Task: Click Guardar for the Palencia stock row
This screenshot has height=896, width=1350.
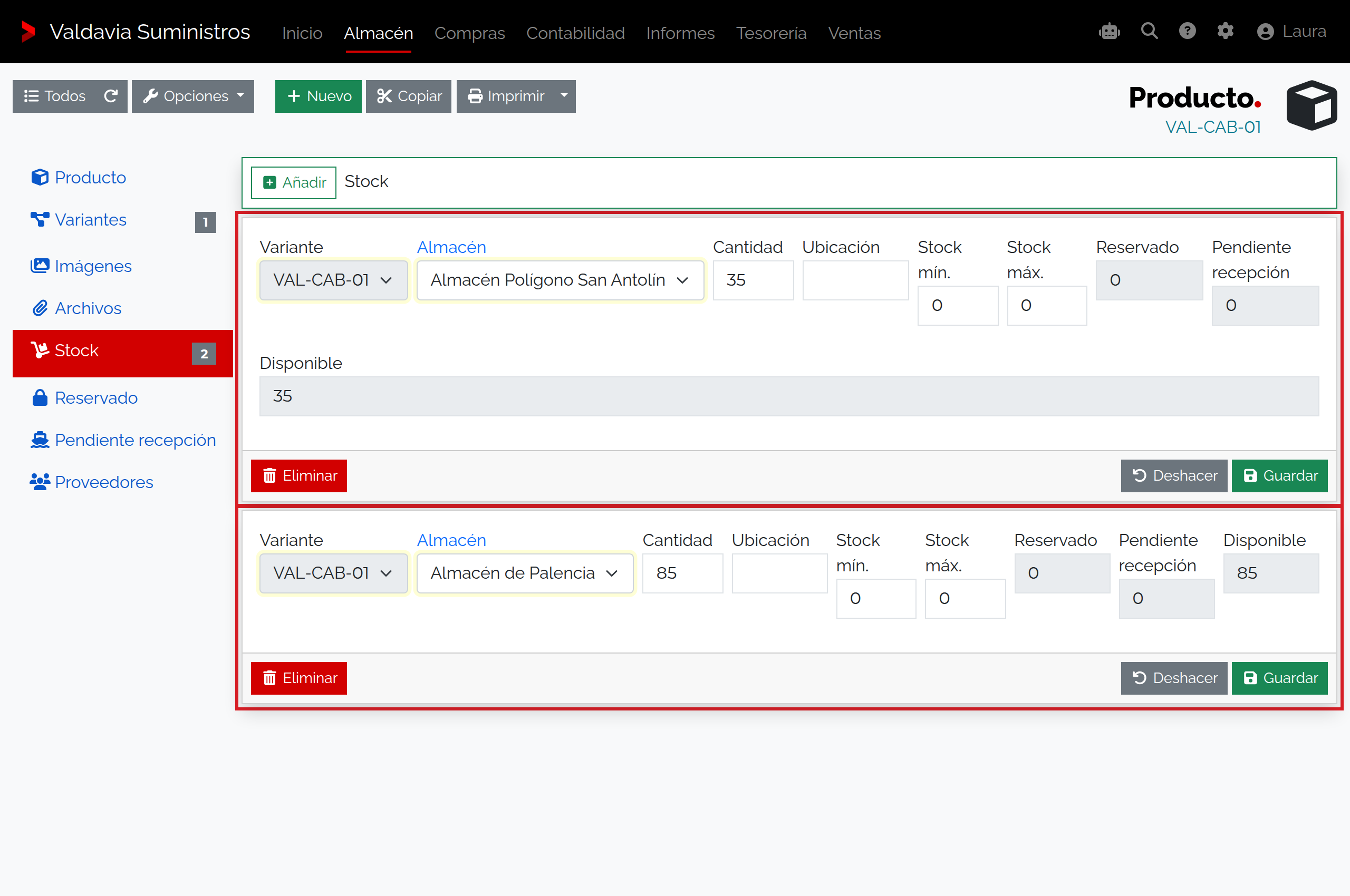Action: click(1279, 678)
